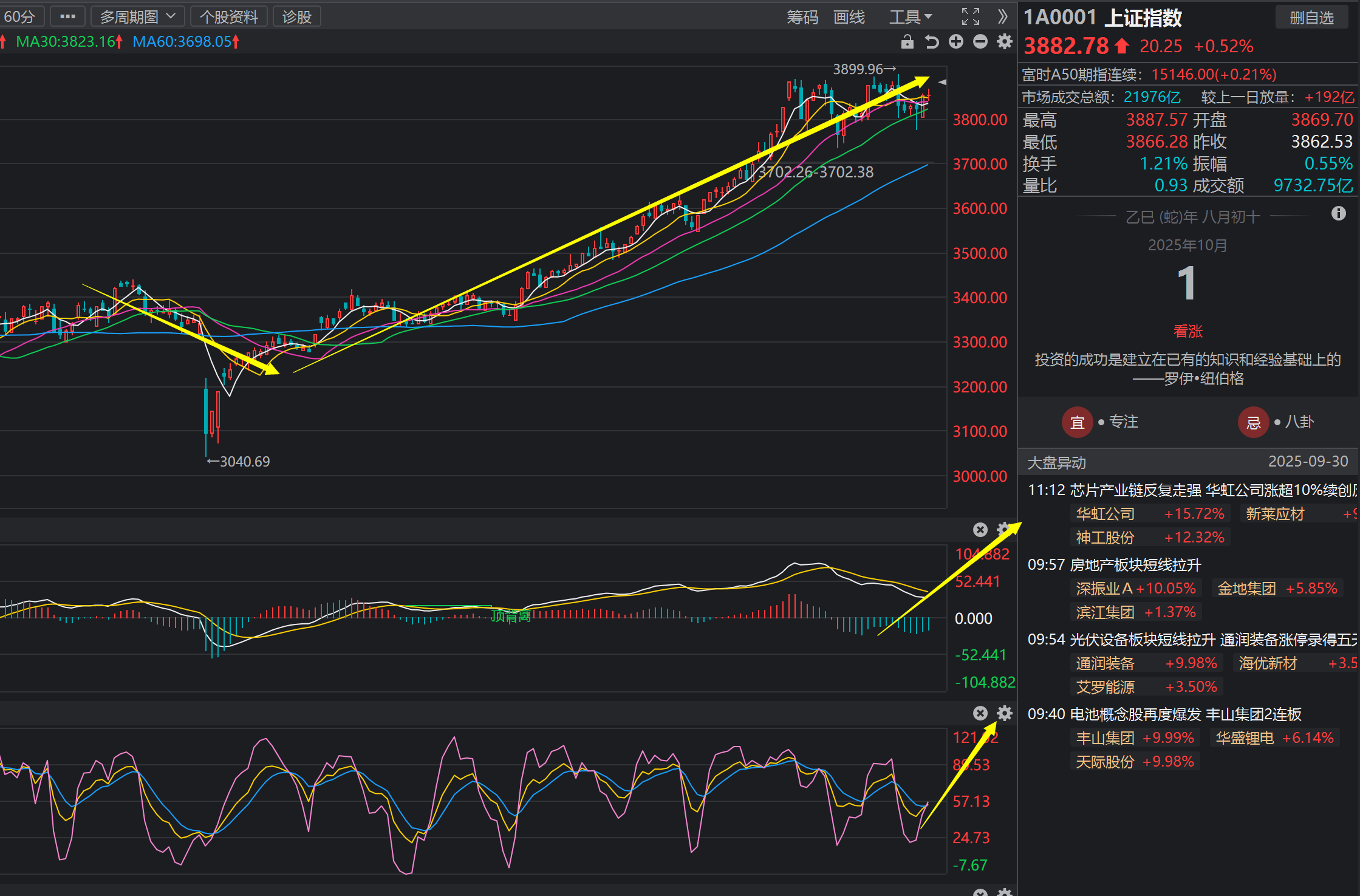1360x896 pixels.
Task: Open main chart settings gear
Action: [x=1005, y=41]
